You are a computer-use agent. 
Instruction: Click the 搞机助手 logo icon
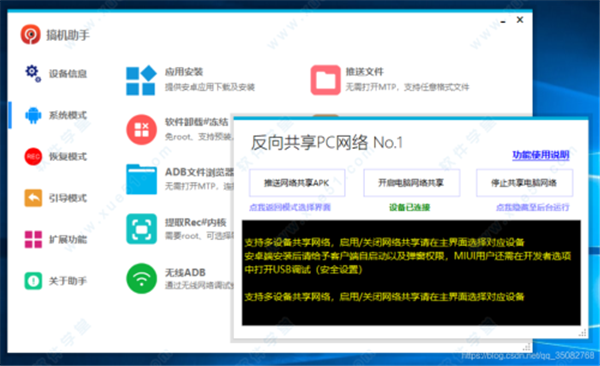click(31, 35)
